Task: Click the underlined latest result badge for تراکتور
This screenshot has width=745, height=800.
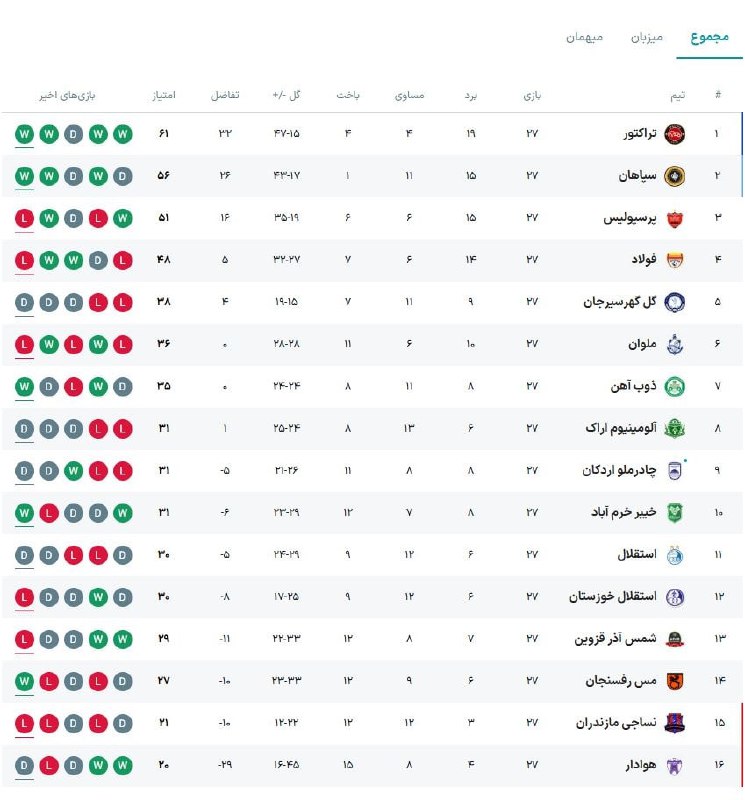Action: pyautogui.click(x=24, y=134)
